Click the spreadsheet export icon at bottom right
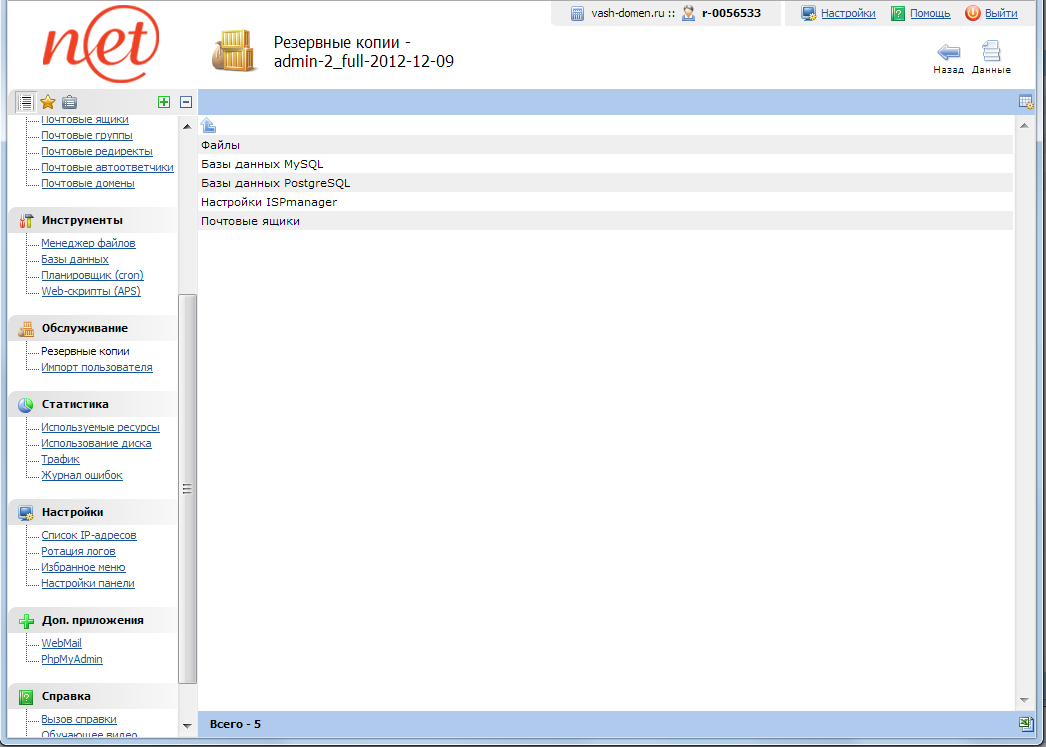This screenshot has width=1046, height=747. pos(1025,724)
